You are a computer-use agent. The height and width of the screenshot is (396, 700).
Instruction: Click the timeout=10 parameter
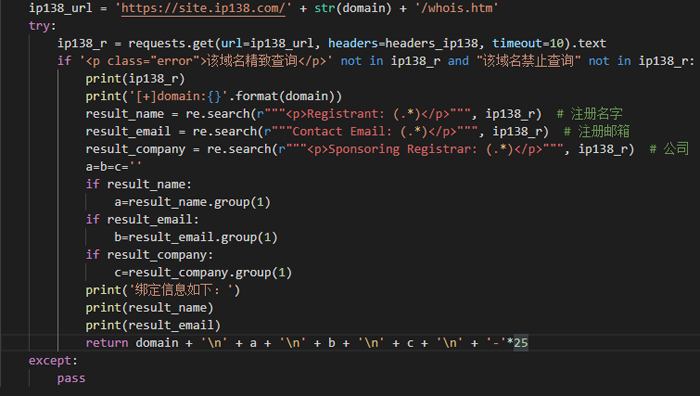[x=528, y=43]
